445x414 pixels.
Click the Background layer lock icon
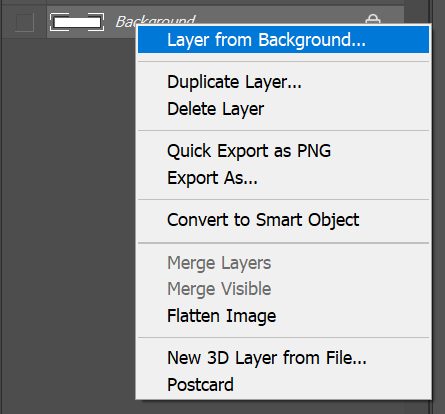pos(373,19)
